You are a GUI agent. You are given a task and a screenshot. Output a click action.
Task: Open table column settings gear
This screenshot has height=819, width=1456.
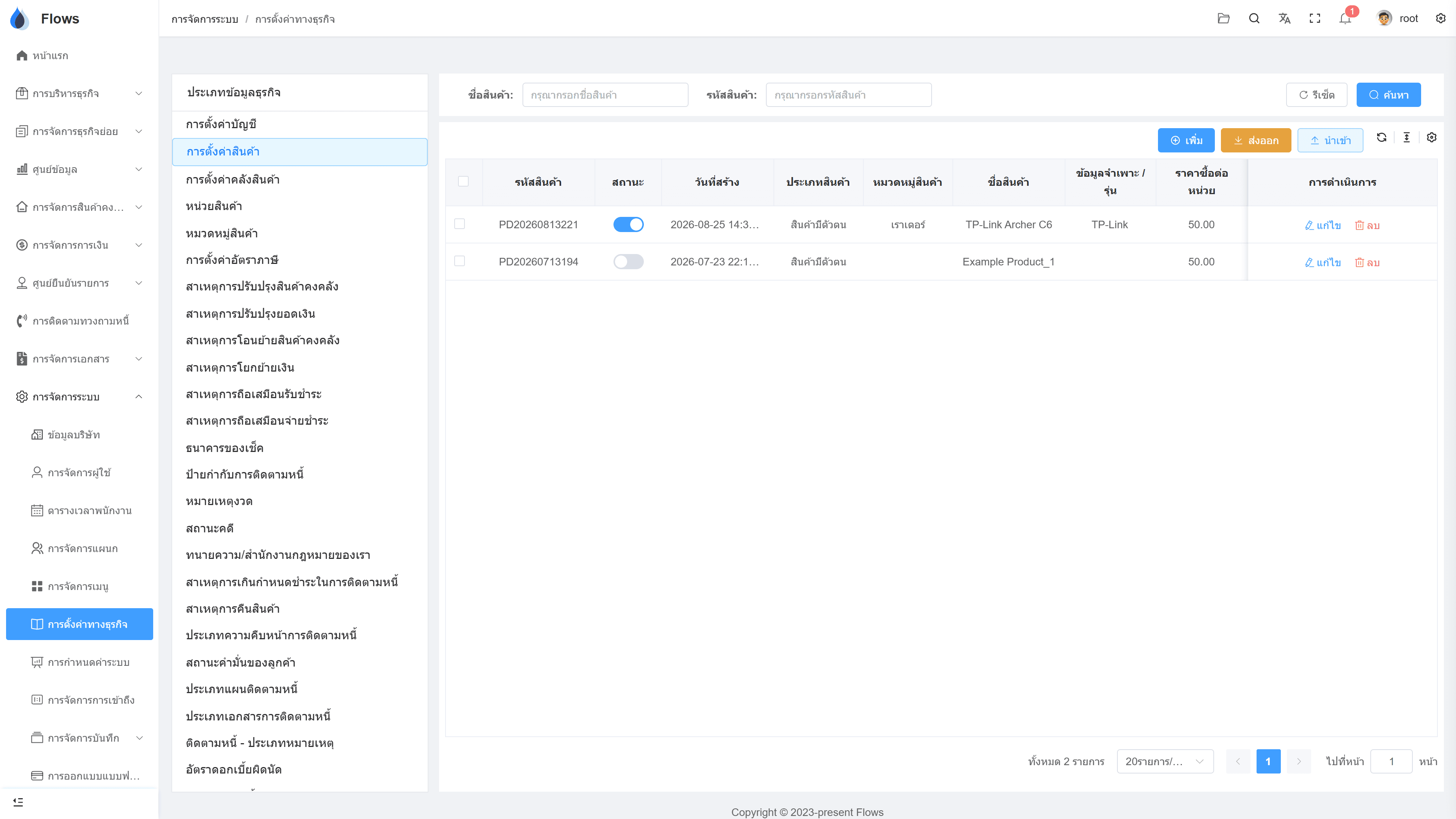[x=1432, y=137]
